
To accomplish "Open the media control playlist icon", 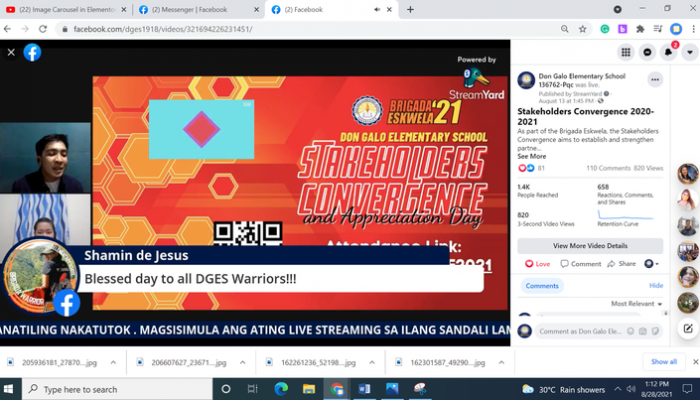I will (x=658, y=29).
